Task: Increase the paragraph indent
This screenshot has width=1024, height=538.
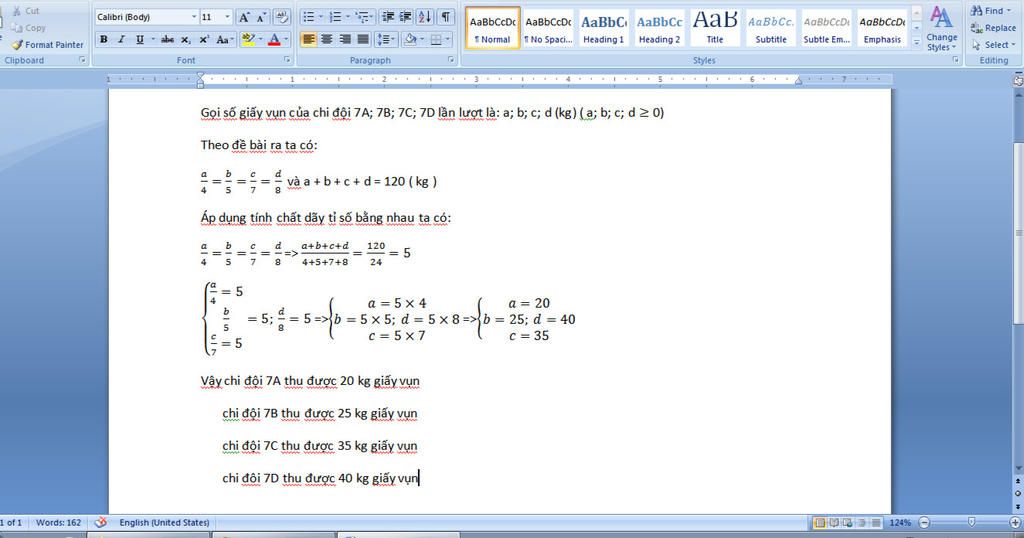Action: coord(406,17)
